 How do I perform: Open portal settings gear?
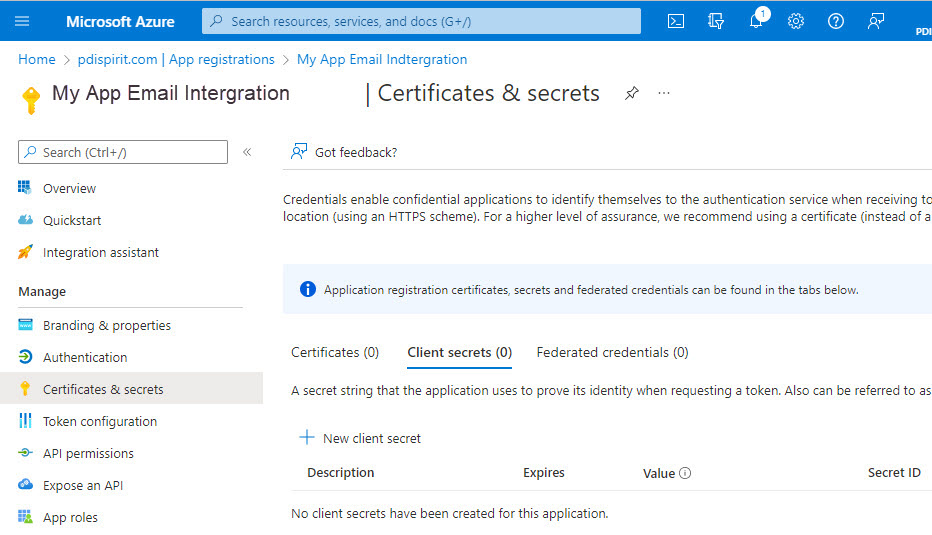[796, 21]
